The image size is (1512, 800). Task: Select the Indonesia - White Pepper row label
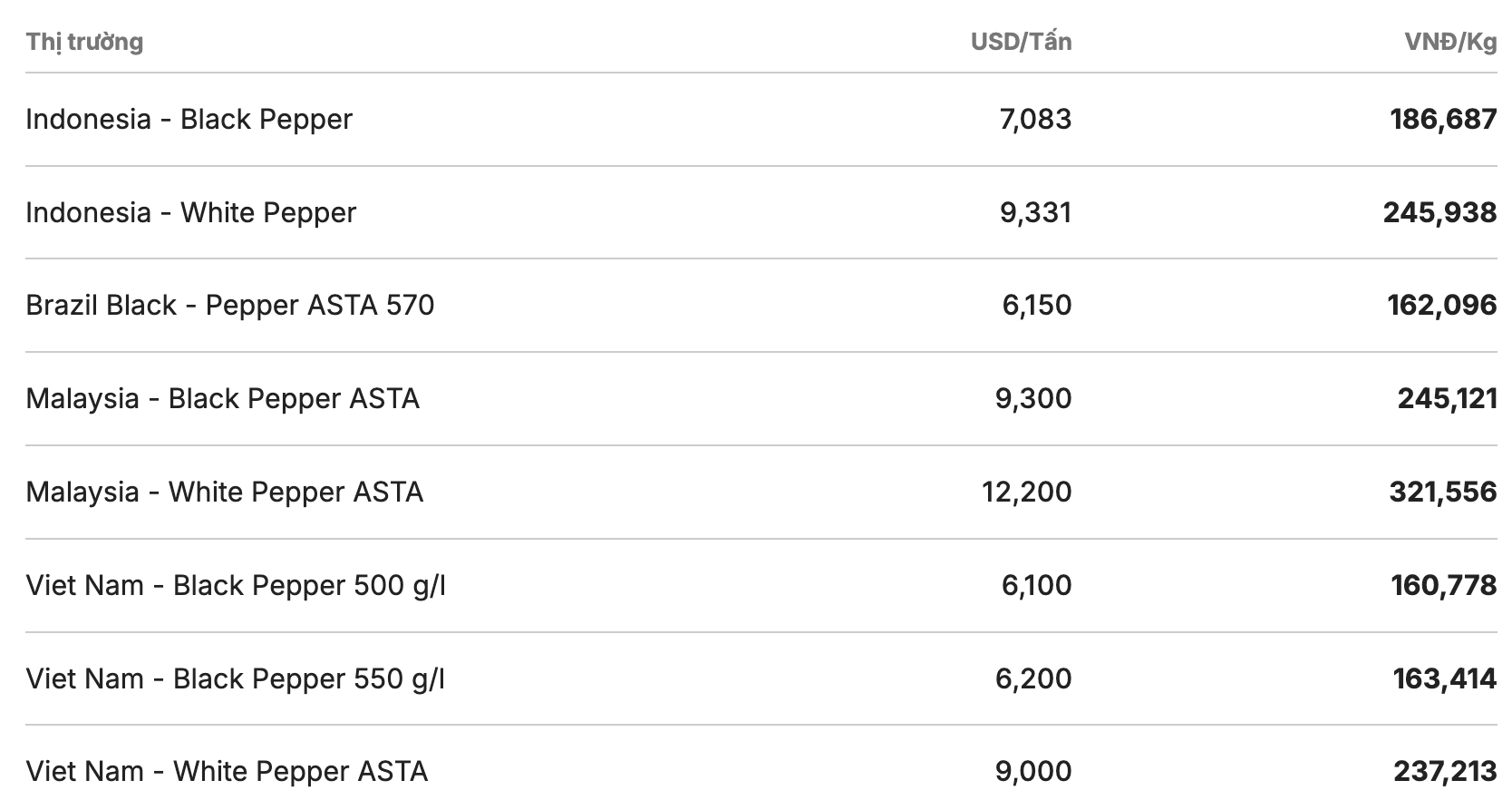click(x=190, y=212)
